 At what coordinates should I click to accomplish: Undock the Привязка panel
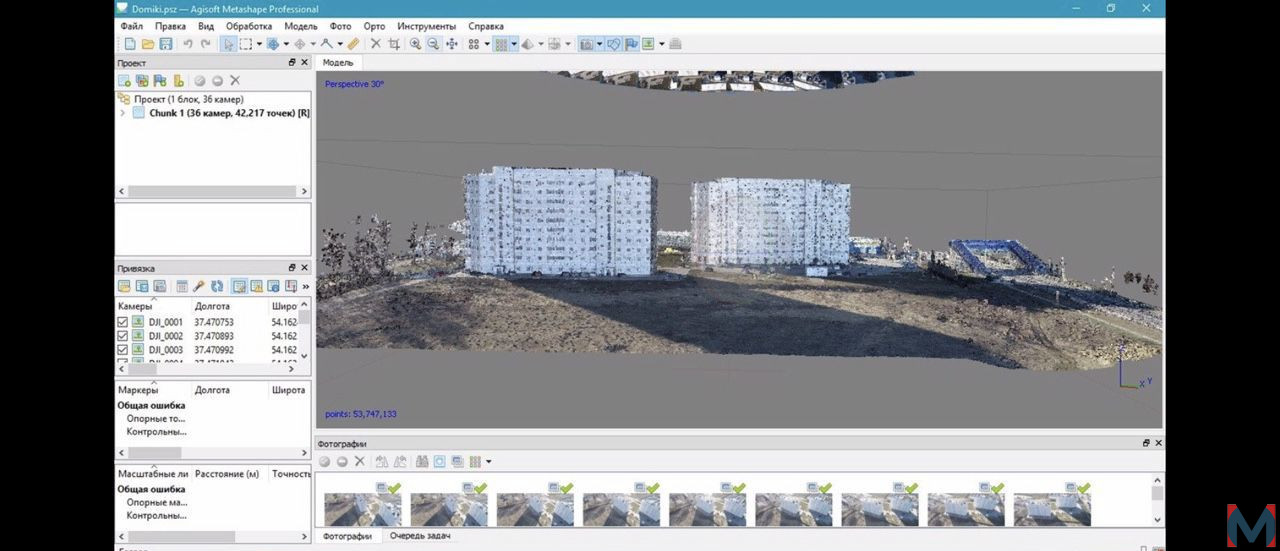292,268
